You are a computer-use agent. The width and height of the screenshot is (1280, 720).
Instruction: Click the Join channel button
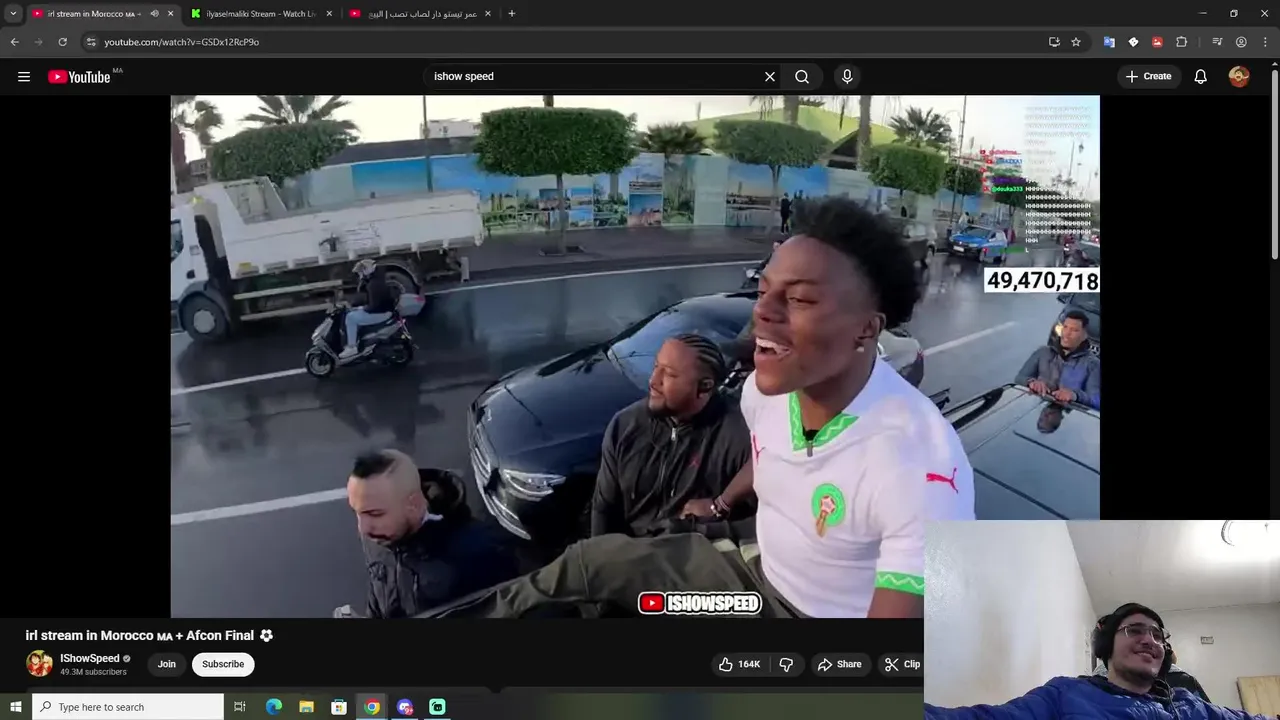(x=166, y=664)
